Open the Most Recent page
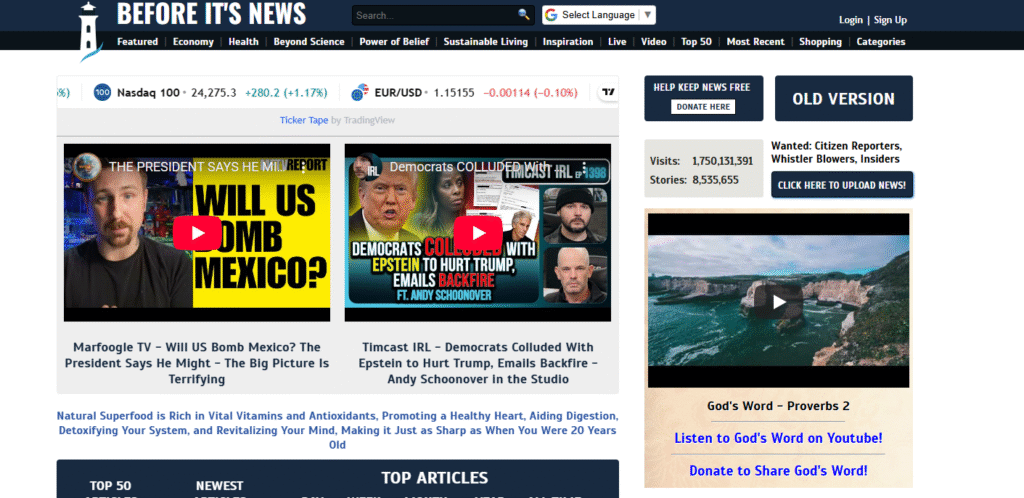Image resolution: width=1024 pixels, height=498 pixels. pos(756,42)
